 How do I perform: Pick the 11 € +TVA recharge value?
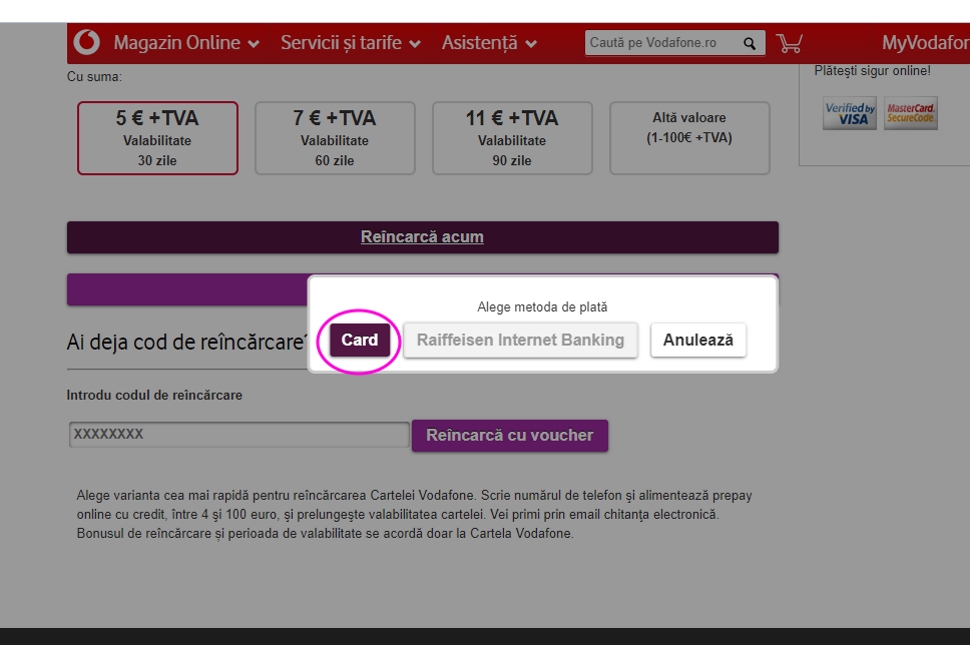click(512, 138)
